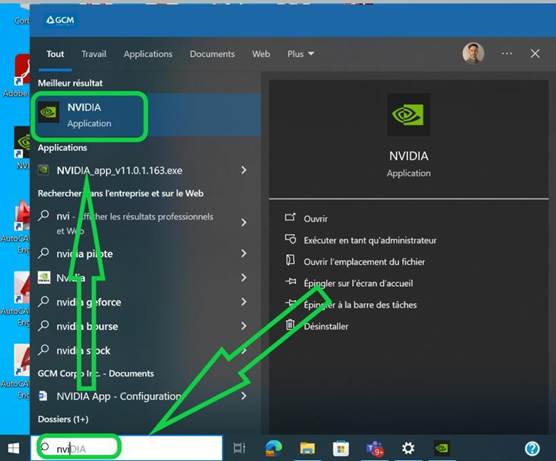Launch Microsoft Edge from the taskbar
This screenshot has height=461, width=556.
pos(273,448)
